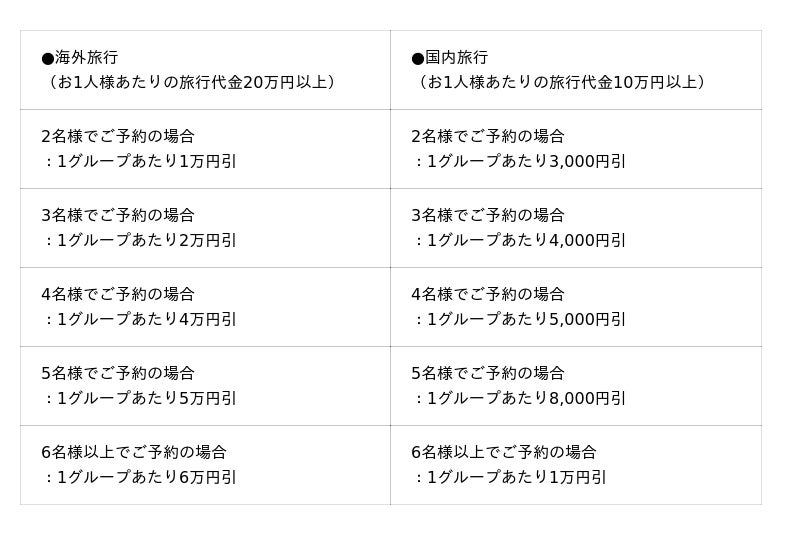
Task: Select domestic 6名様以上 1万円引 cell
Action: [575, 465]
